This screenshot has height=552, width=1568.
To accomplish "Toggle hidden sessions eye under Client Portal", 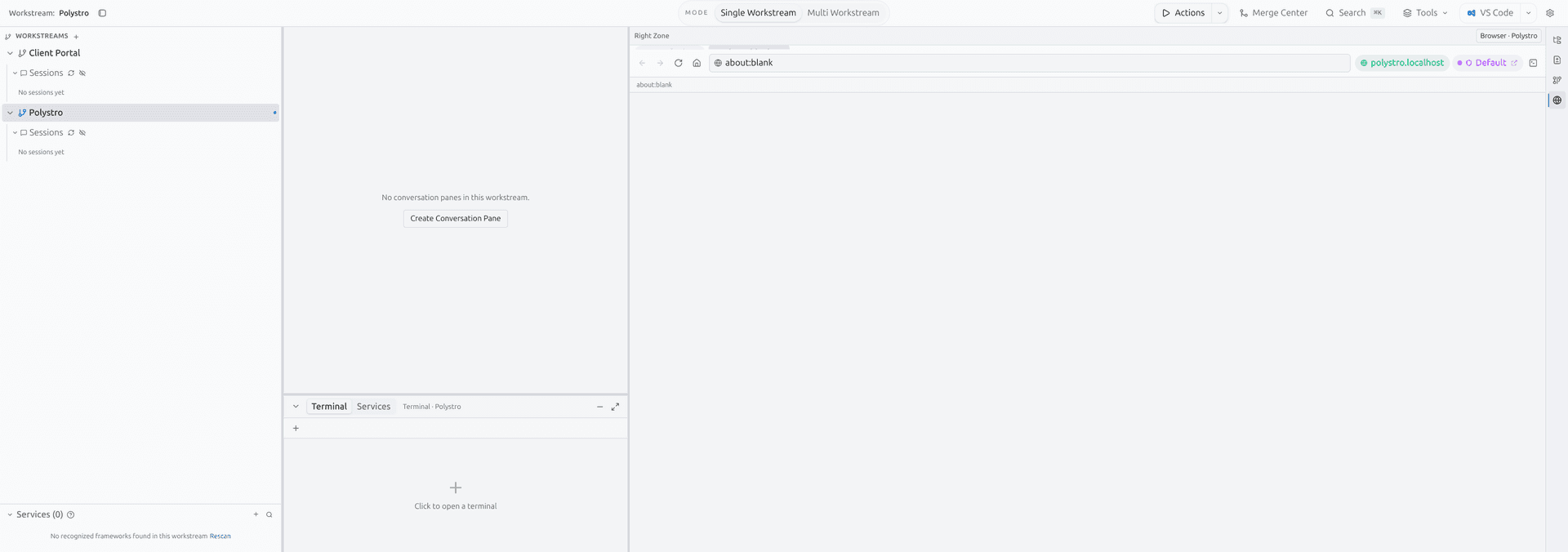I will (82, 73).
